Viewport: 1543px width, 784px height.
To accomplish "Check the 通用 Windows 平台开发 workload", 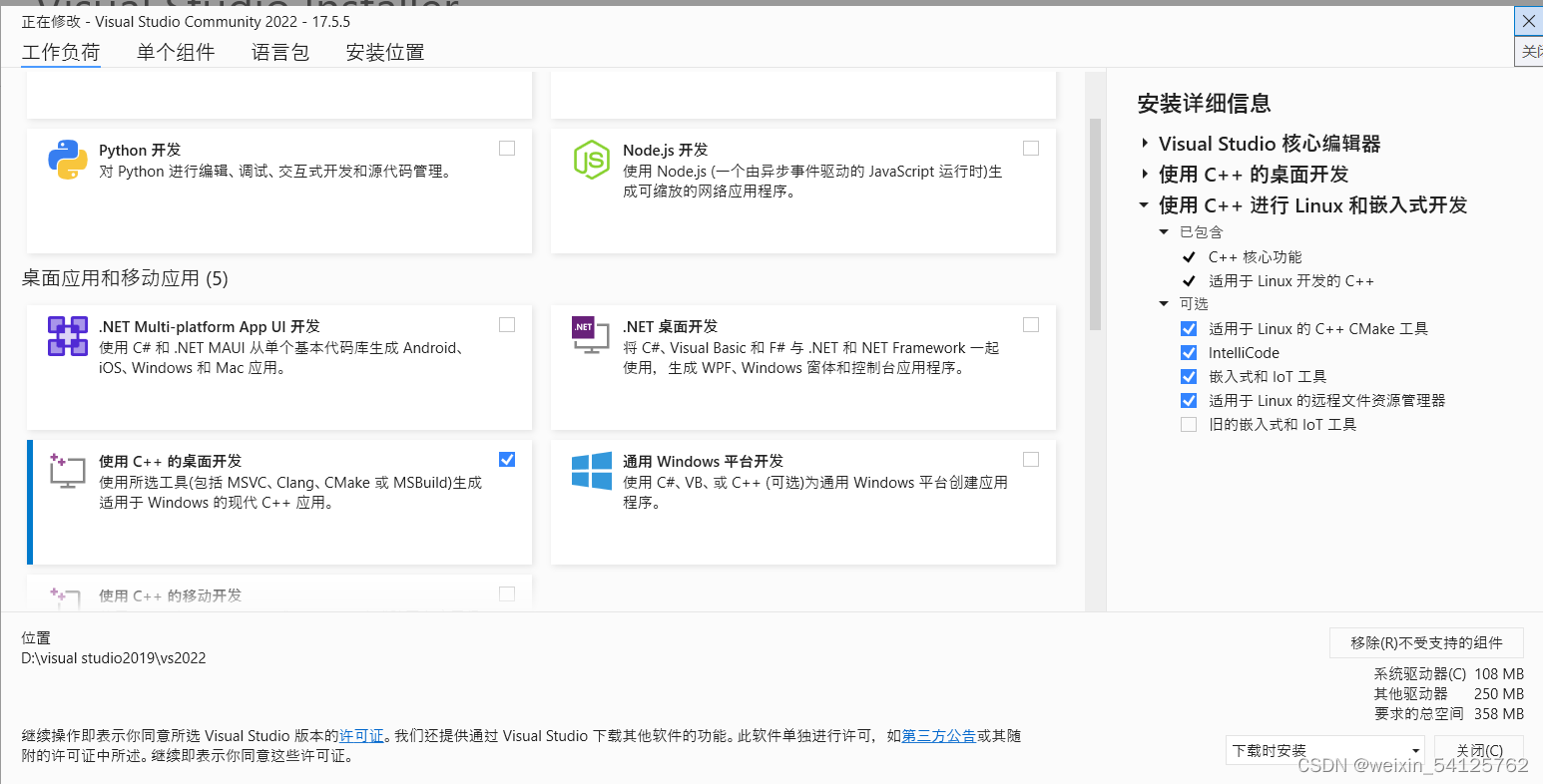I will [x=1031, y=460].
